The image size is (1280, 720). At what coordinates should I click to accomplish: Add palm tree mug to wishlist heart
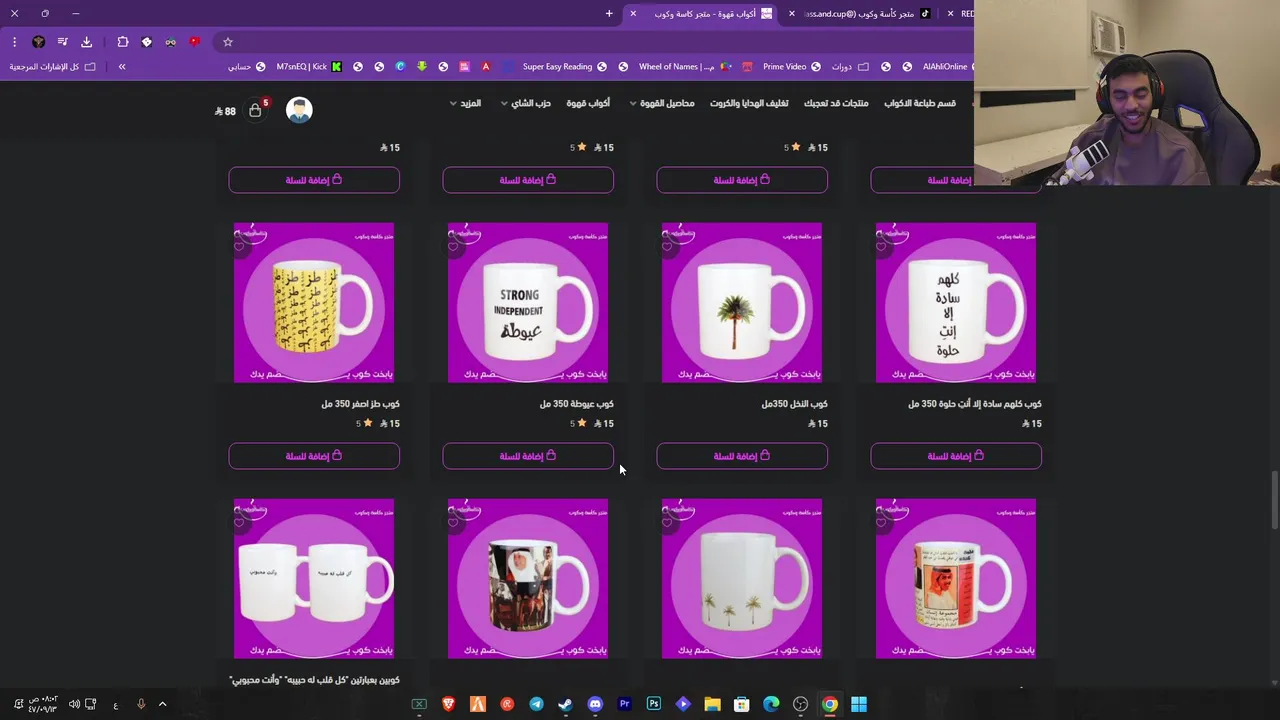[x=667, y=246]
